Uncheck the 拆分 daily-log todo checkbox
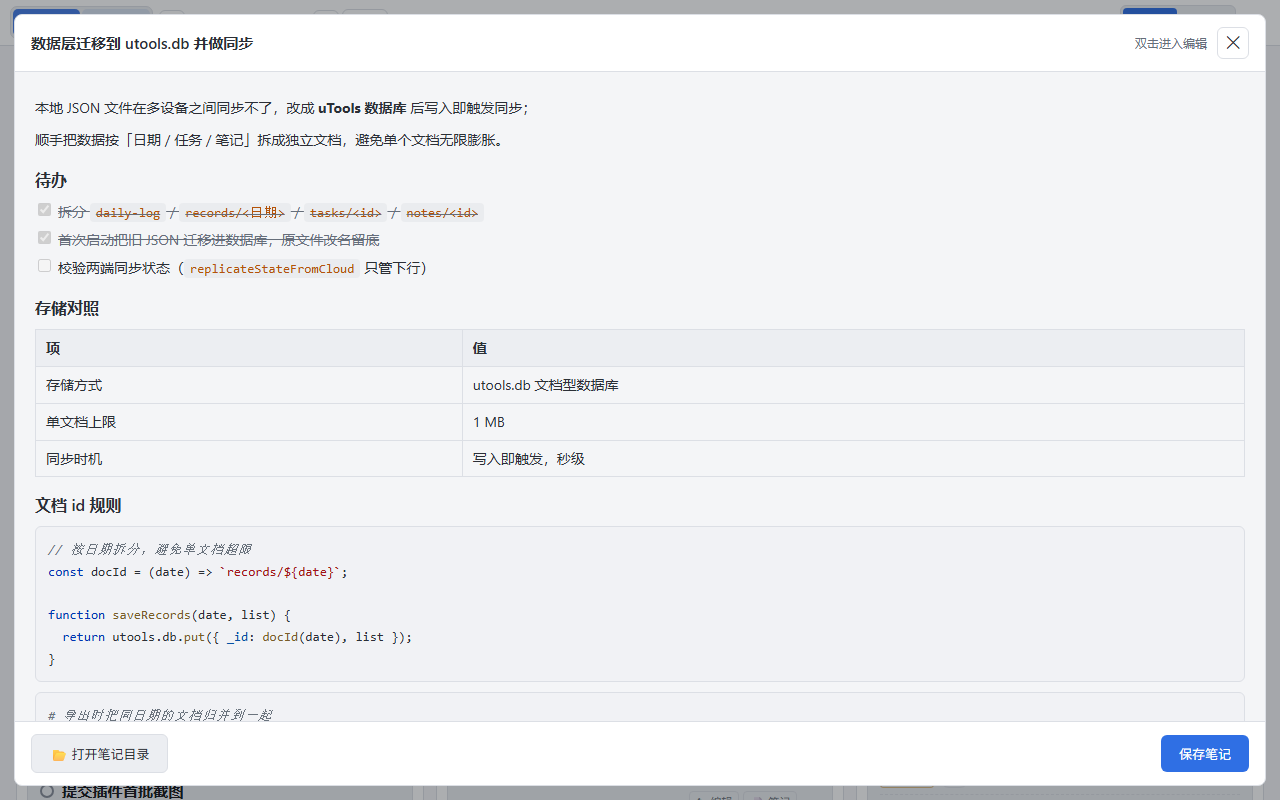This screenshot has height=800, width=1280. click(x=44, y=210)
